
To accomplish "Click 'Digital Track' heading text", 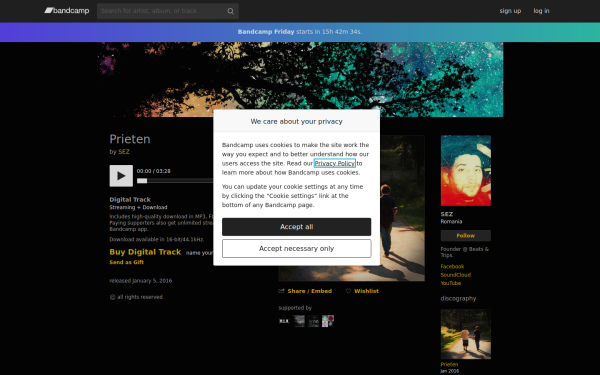I will [130, 199].
